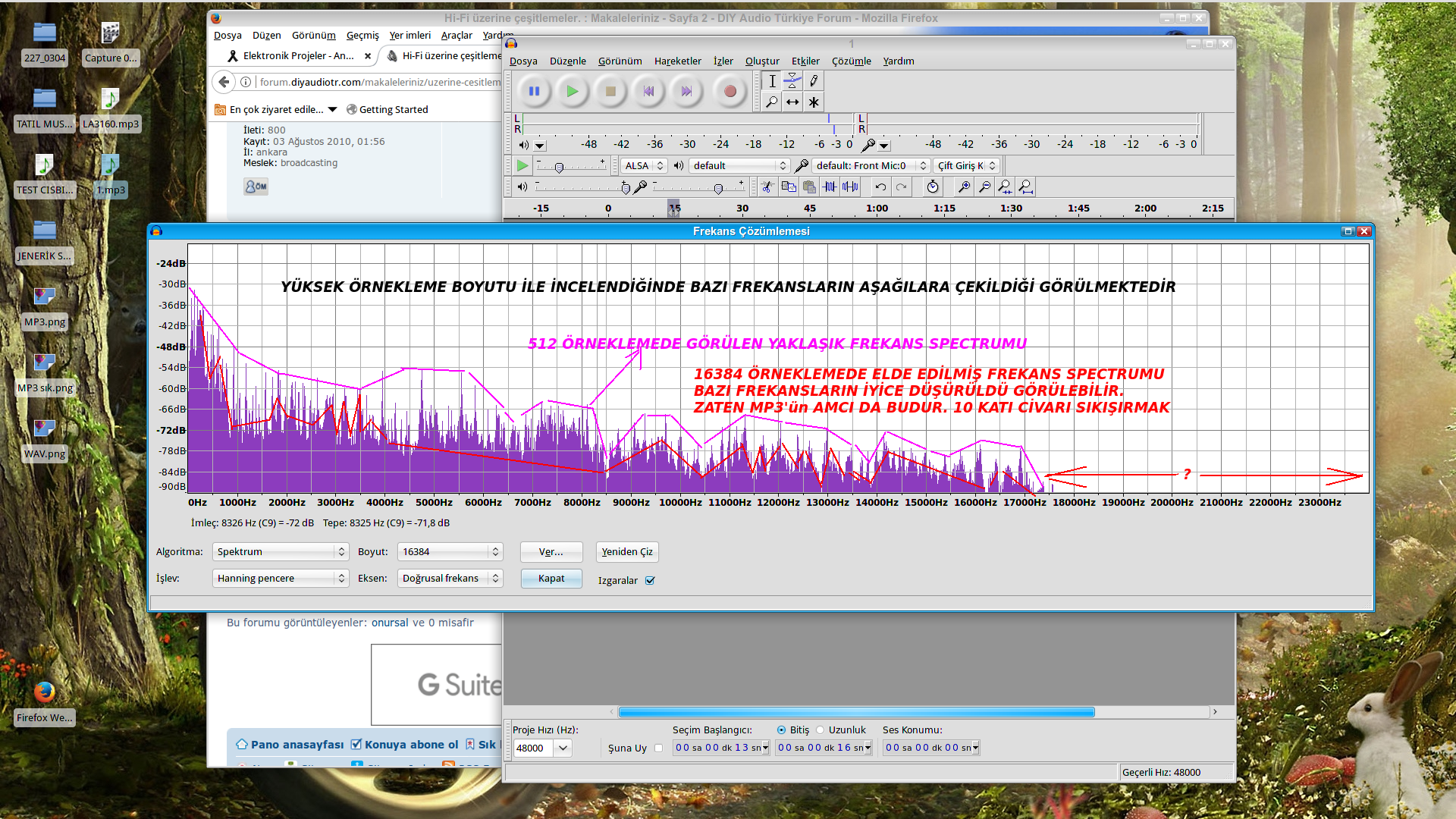Select the Multi-Tool asterisk icon

tap(813, 102)
